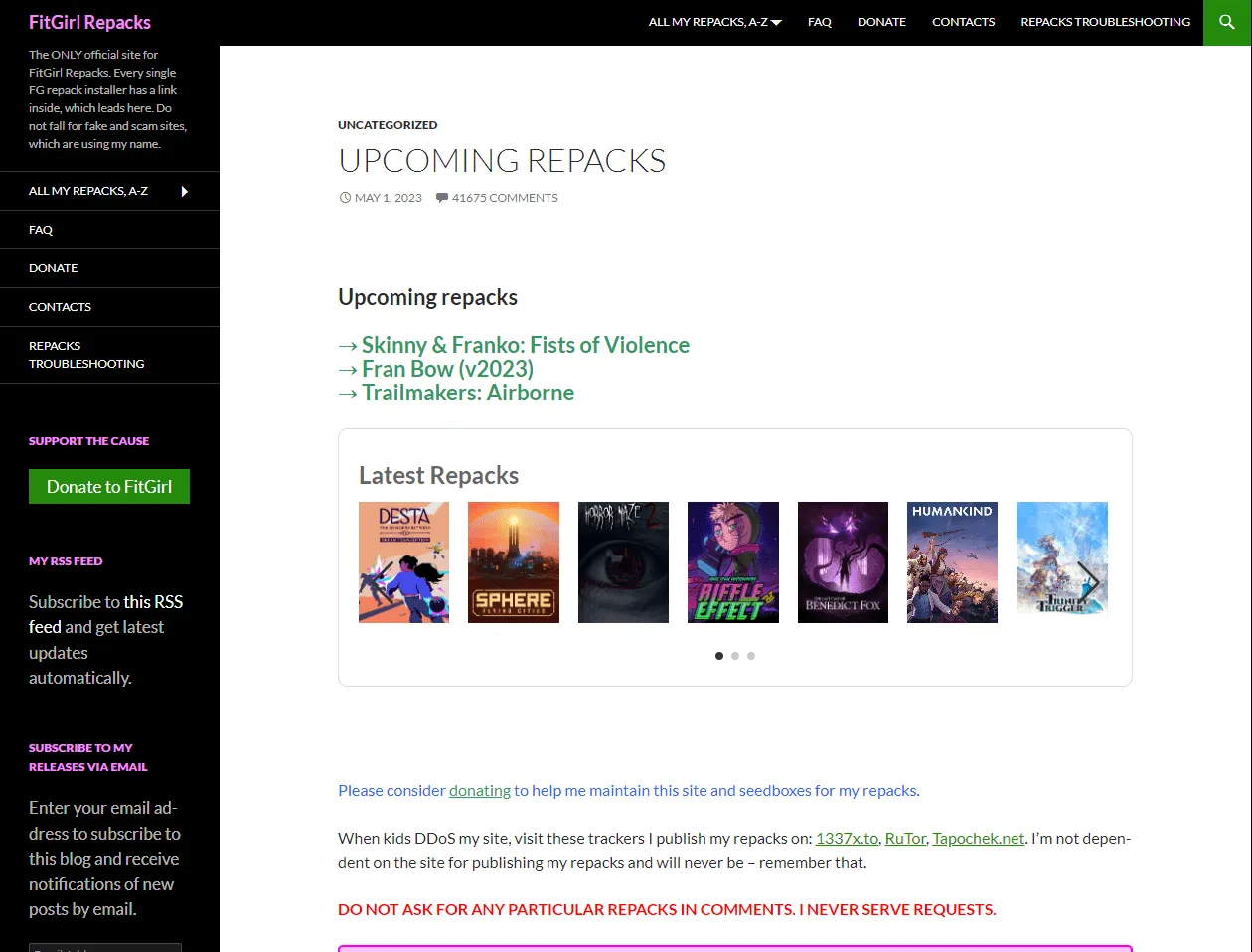Advance carousel with the next arrow
Viewport: 1252px width, 952px height.
point(1090,582)
